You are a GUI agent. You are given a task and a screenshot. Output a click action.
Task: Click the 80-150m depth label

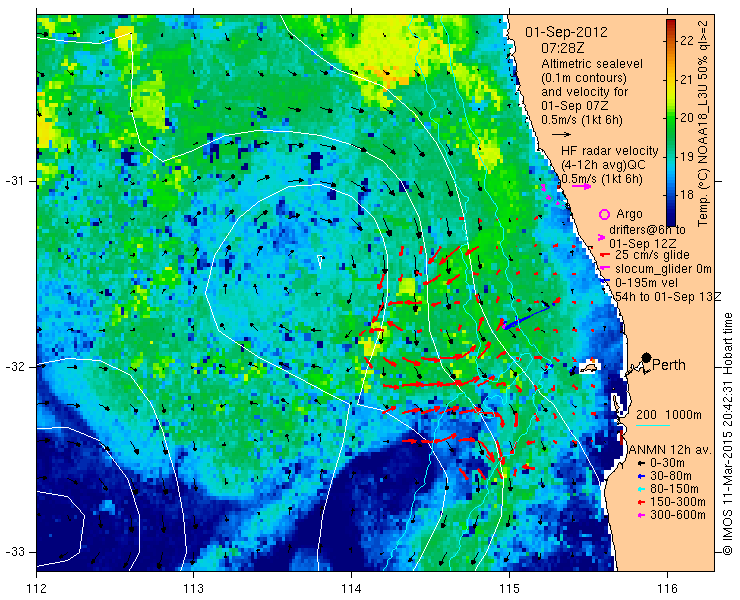pos(674,489)
